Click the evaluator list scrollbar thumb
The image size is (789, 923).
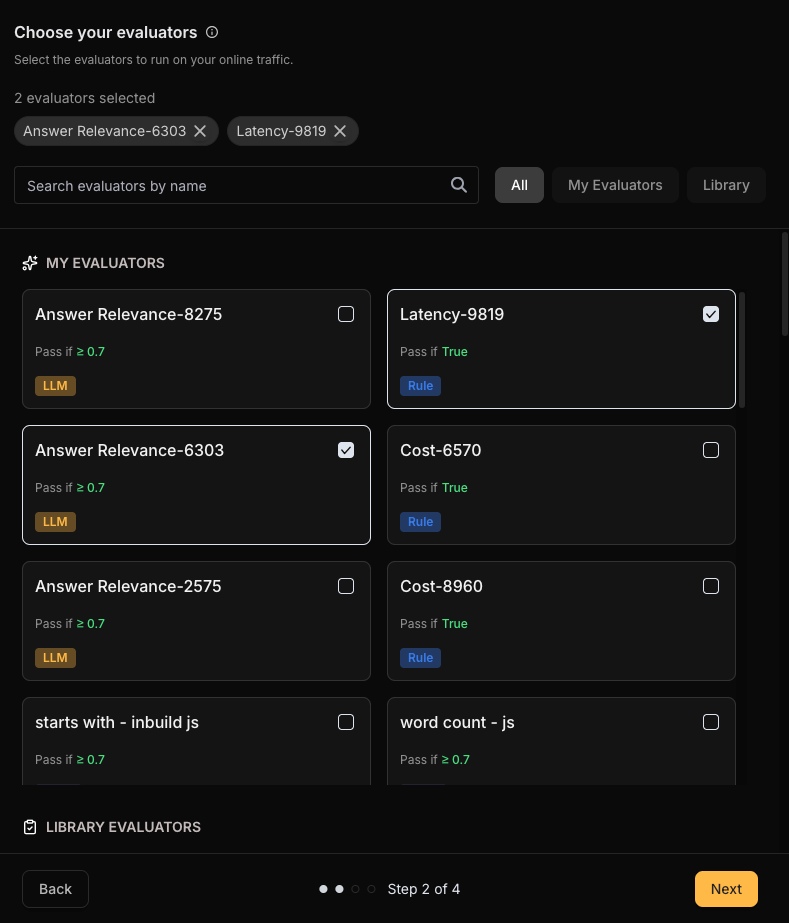point(742,350)
